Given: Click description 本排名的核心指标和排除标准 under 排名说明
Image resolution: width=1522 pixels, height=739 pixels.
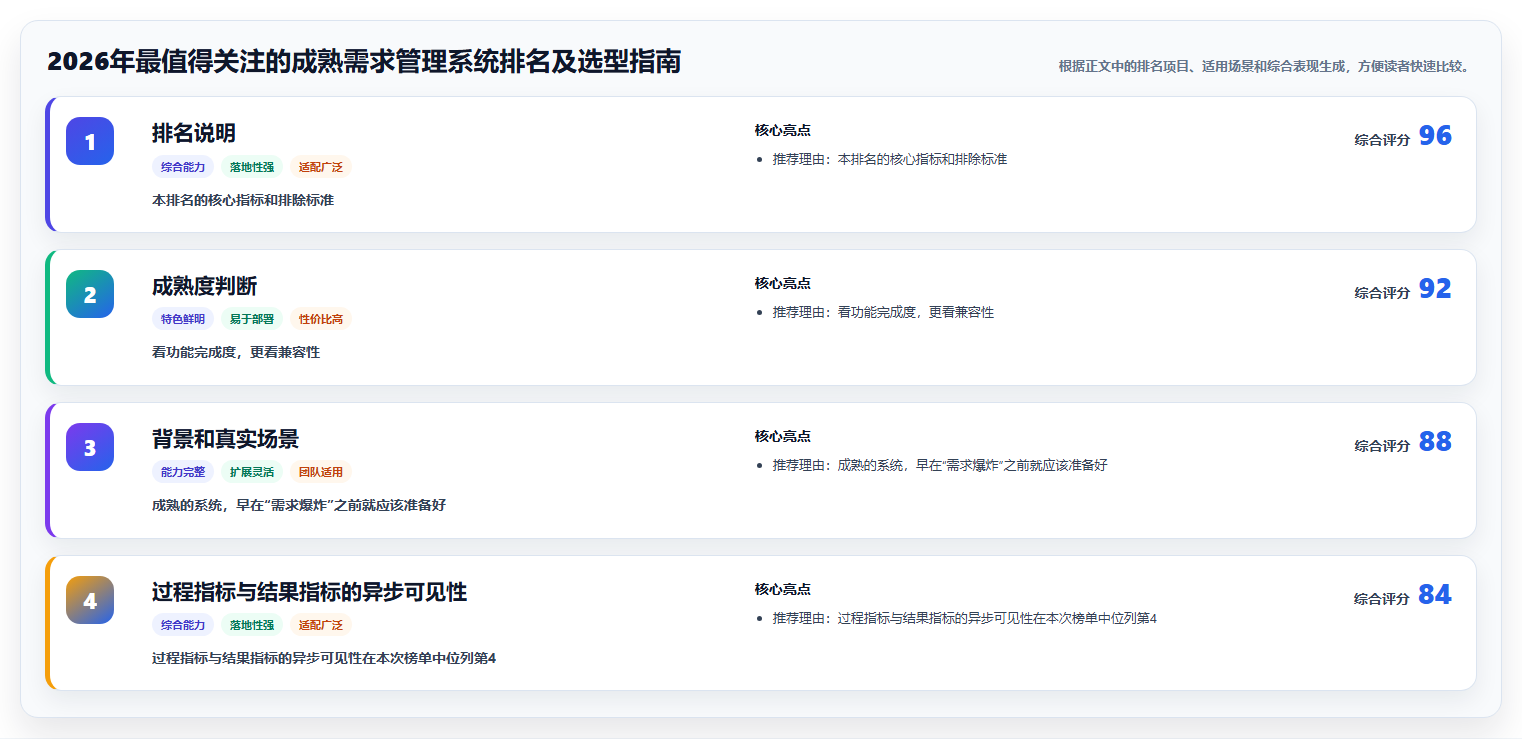Looking at the screenshot, I should pos(243,200).
